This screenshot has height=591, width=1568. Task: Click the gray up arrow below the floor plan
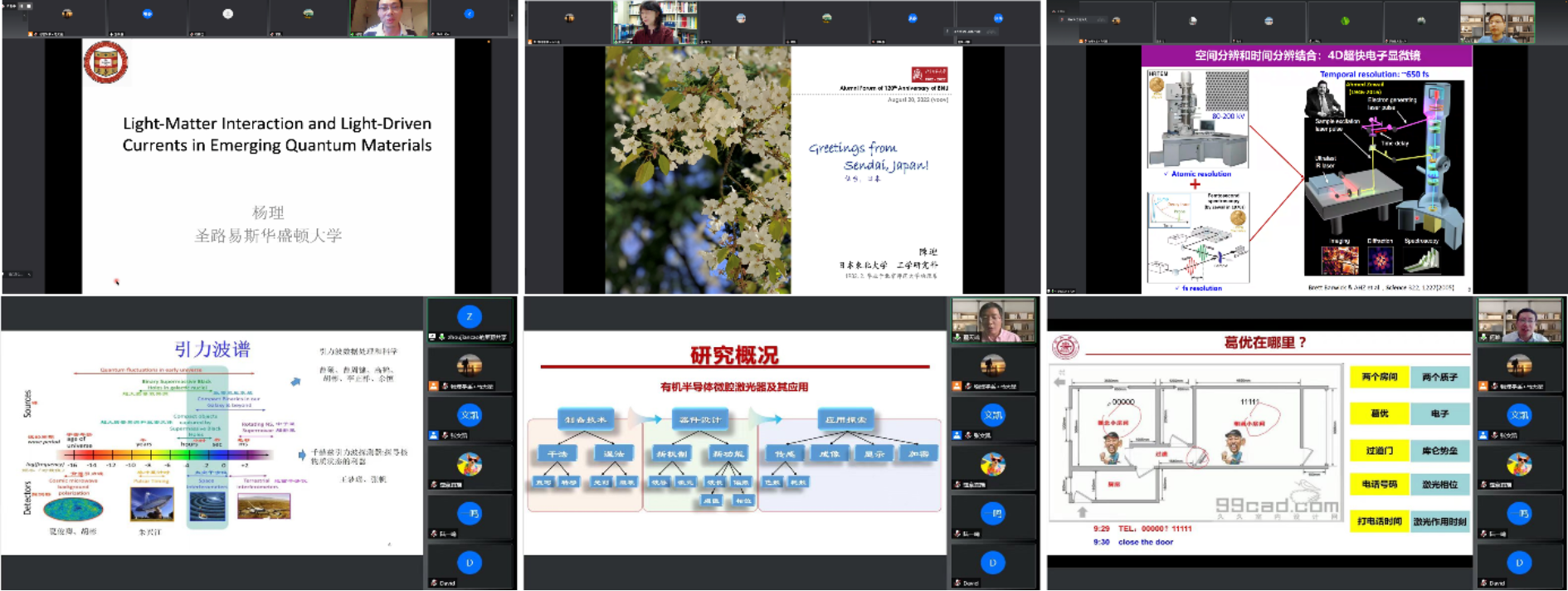1082,512
